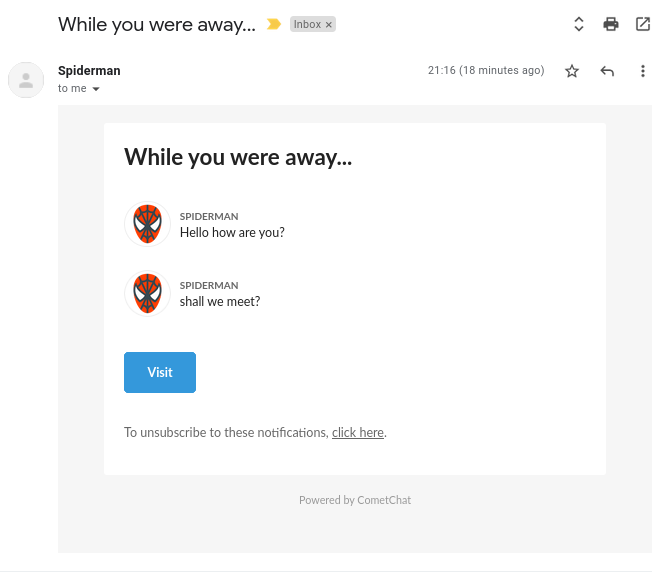Click Spiderman avatar beside "Hello how are you?"
This screenshot has width=664, height=575.
pyautogui.click(x=147, y=224)
